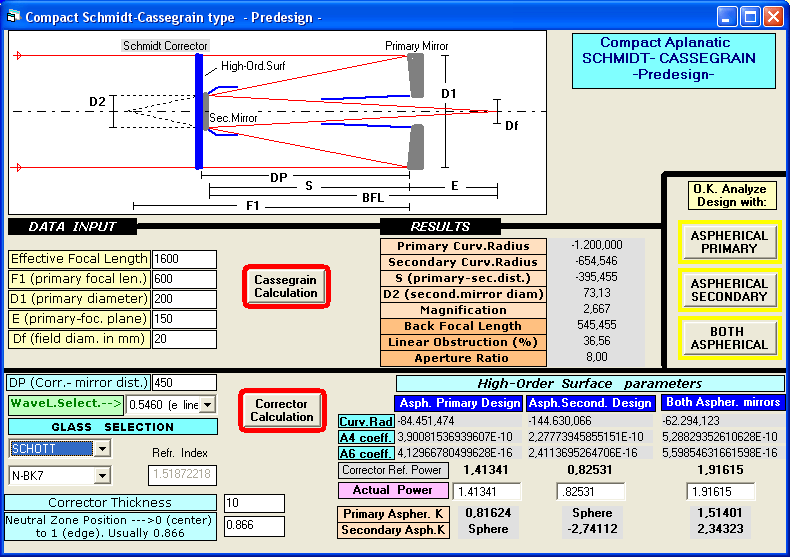Image resolution: width=790 pixels, height=557 pixels.
Task: Click the Secondary Curv.Radius value -654,546
Action: point(597,261)
